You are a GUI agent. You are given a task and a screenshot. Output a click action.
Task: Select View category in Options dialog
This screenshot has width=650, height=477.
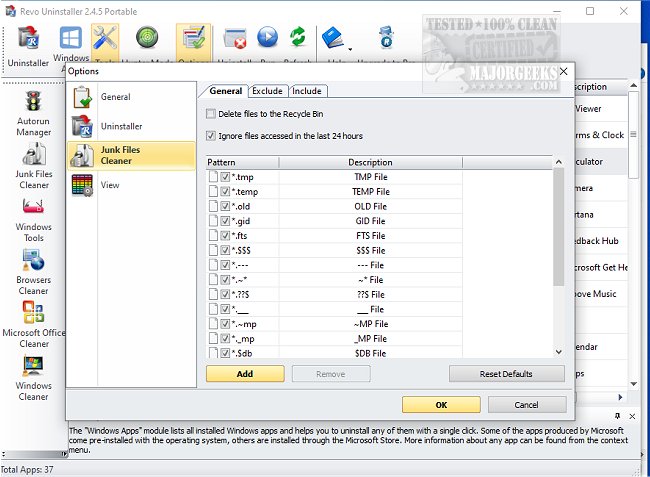click(x=131, y=185)
